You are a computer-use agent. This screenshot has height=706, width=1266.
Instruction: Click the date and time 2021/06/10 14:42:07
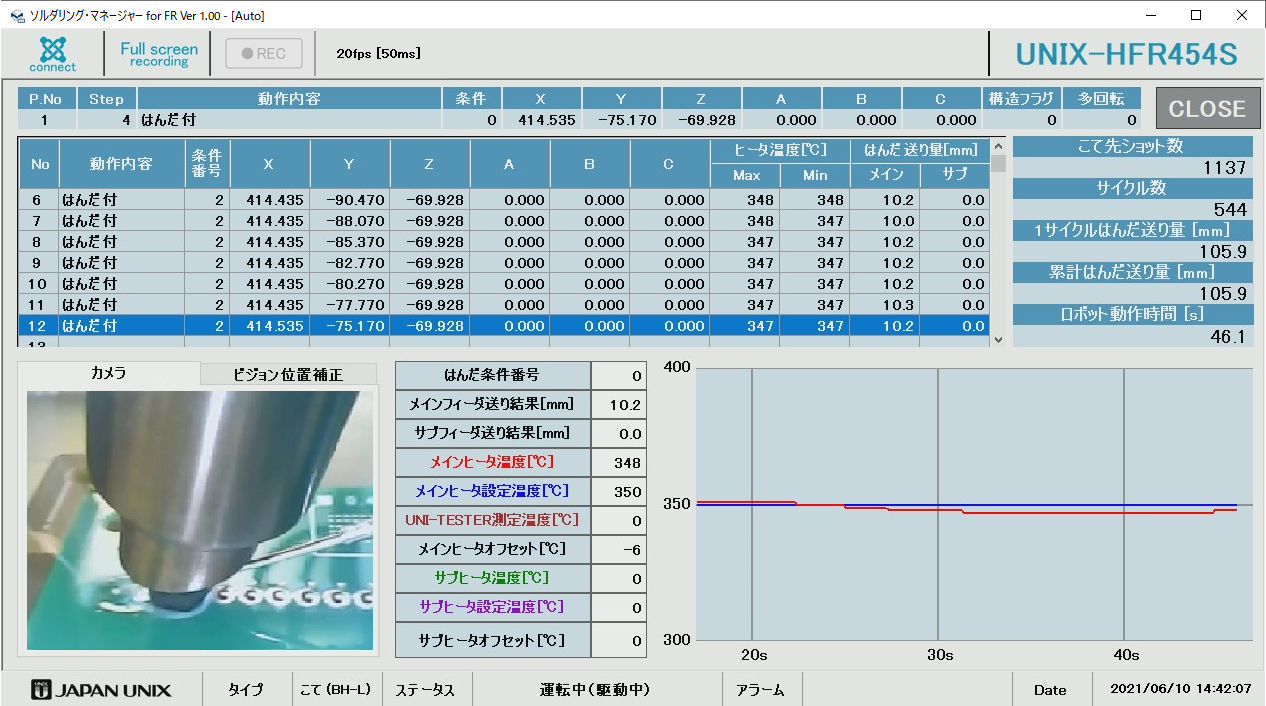(1181, 689)
